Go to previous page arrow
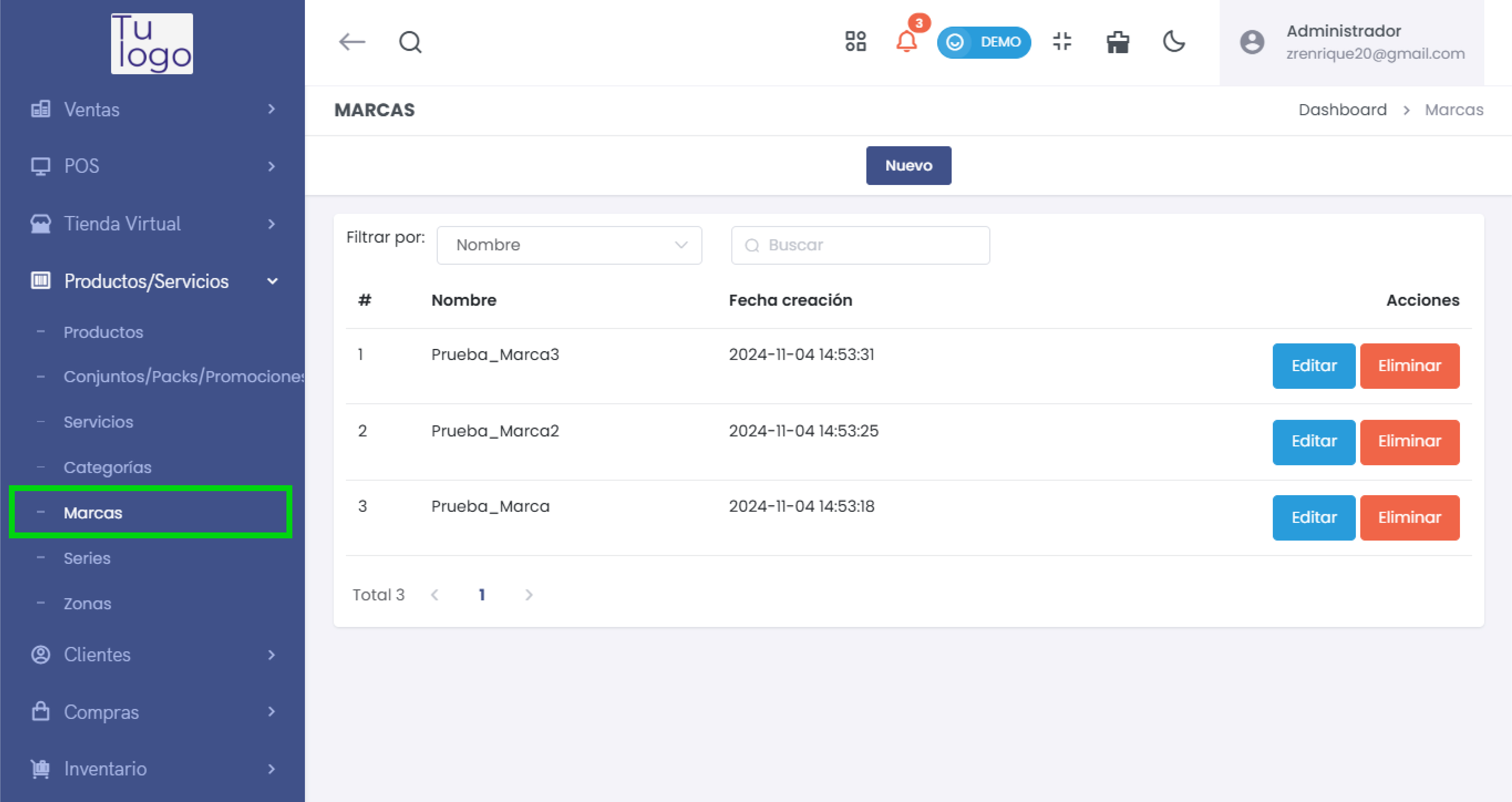This screenshot has width=1512, height=802. click(x=435, y=595)
